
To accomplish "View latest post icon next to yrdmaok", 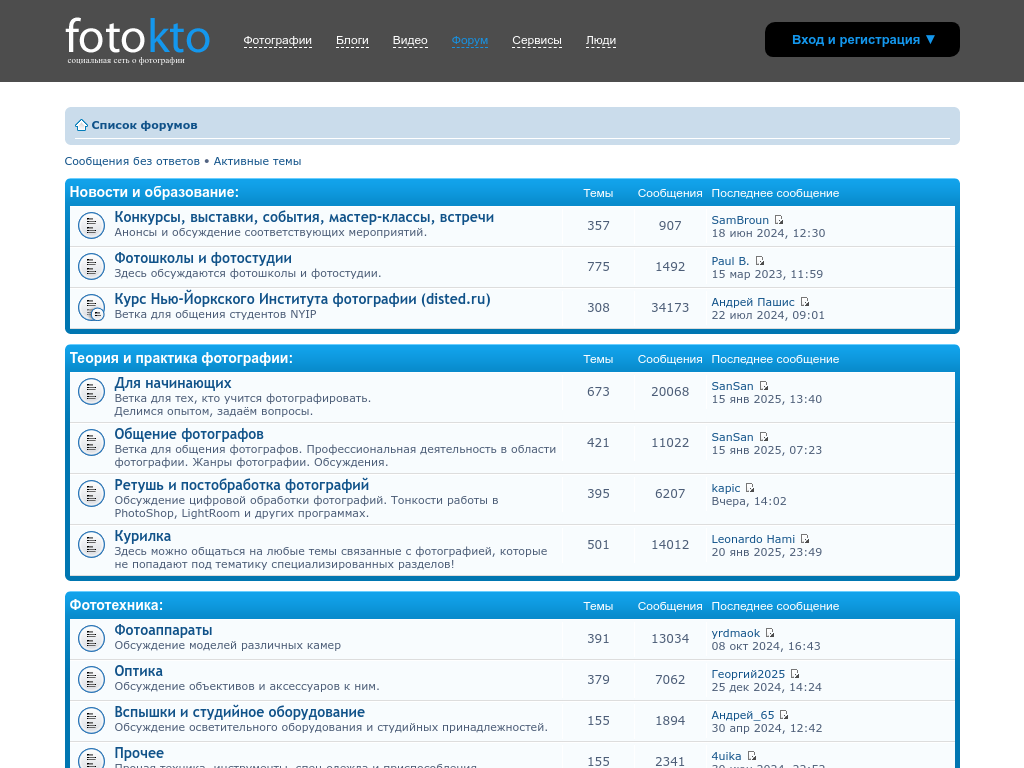I will [770, 633].
